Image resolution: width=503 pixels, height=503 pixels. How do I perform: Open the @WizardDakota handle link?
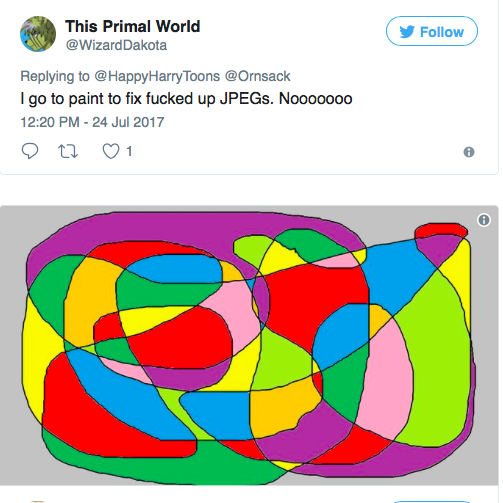(116, 45)
